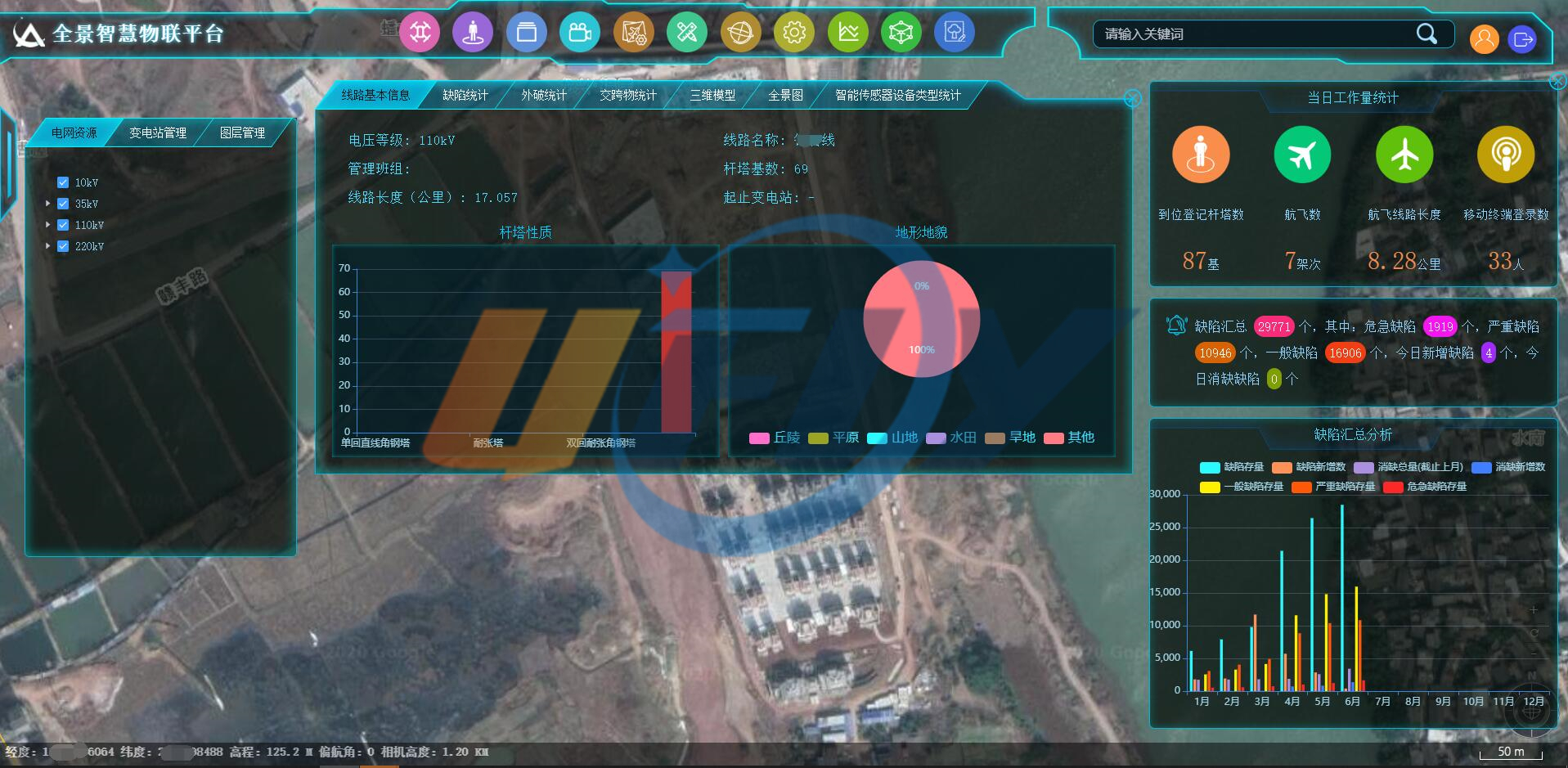Toggle the 严重缺陷存量 legend item
Screen dimensions: 1568x768
coord(1333,487)
